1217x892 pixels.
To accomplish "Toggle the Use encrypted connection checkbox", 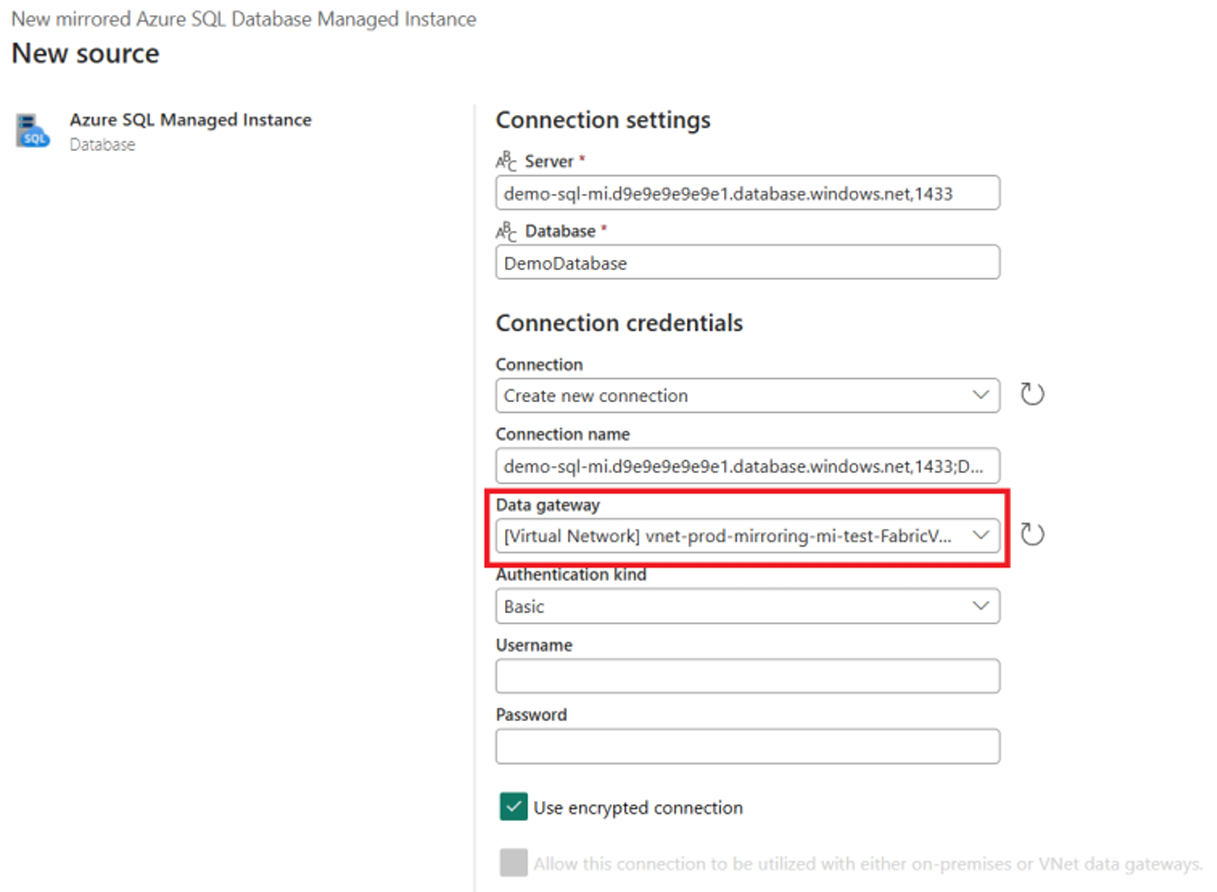I will [513, 807].
